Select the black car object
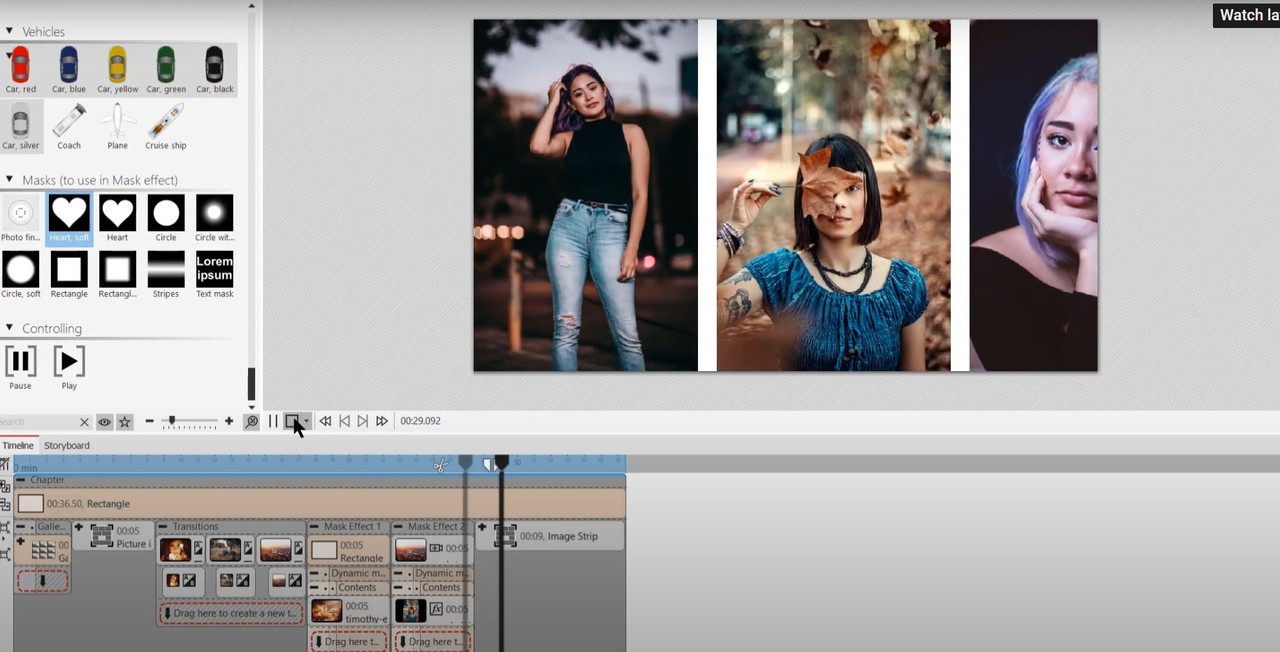Image resolution: width=1280 pixels, height=652 pixels. pyautogui.click(x=214, y=70)
